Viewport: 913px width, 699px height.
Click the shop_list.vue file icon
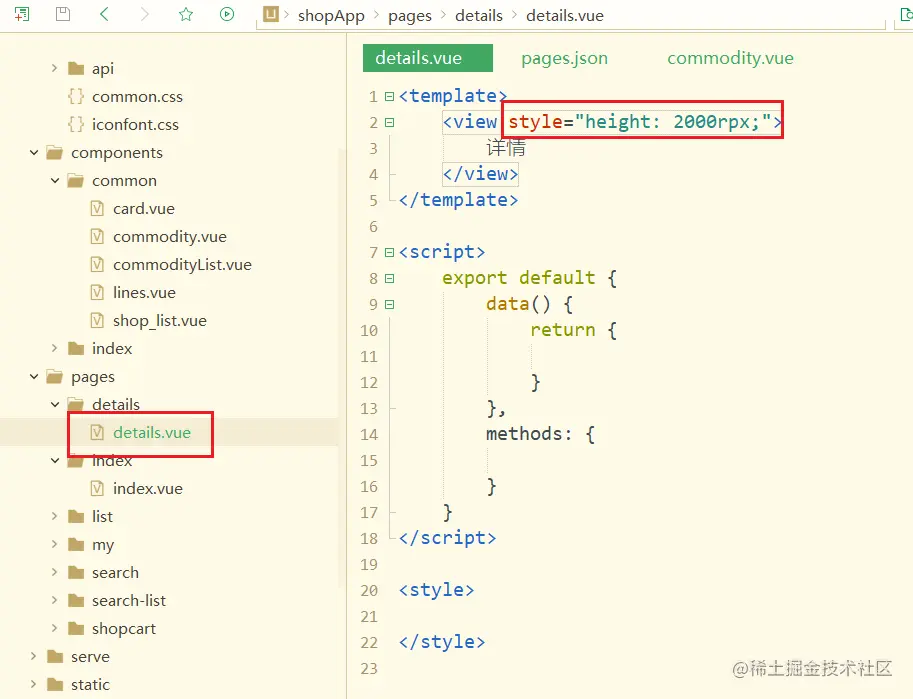97,320
